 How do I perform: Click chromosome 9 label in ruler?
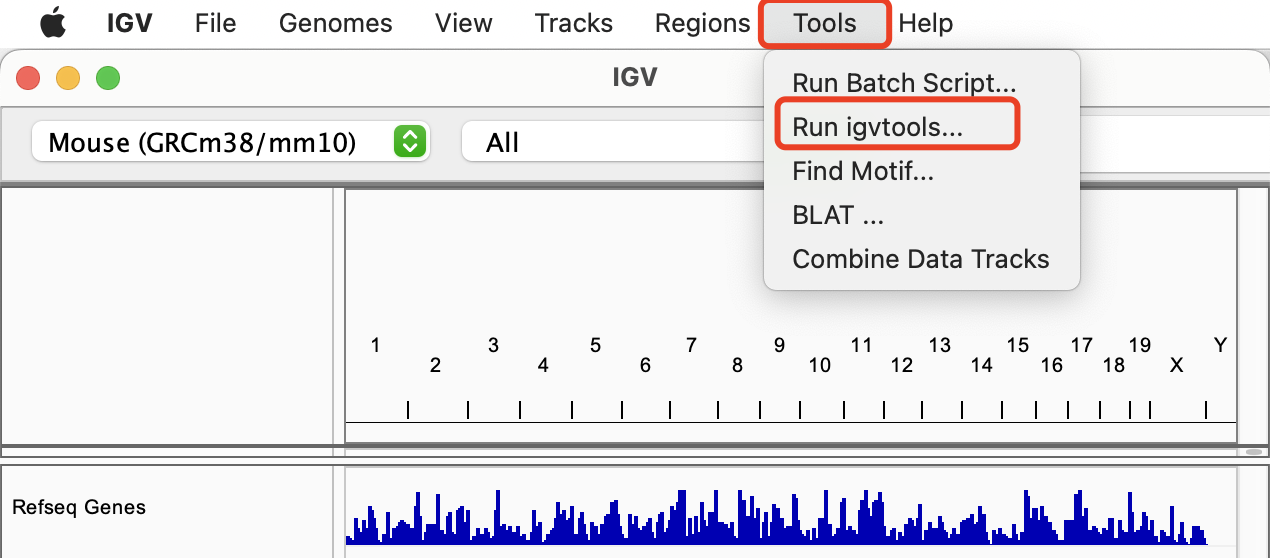pyautogui.click(x=779, y=345)
